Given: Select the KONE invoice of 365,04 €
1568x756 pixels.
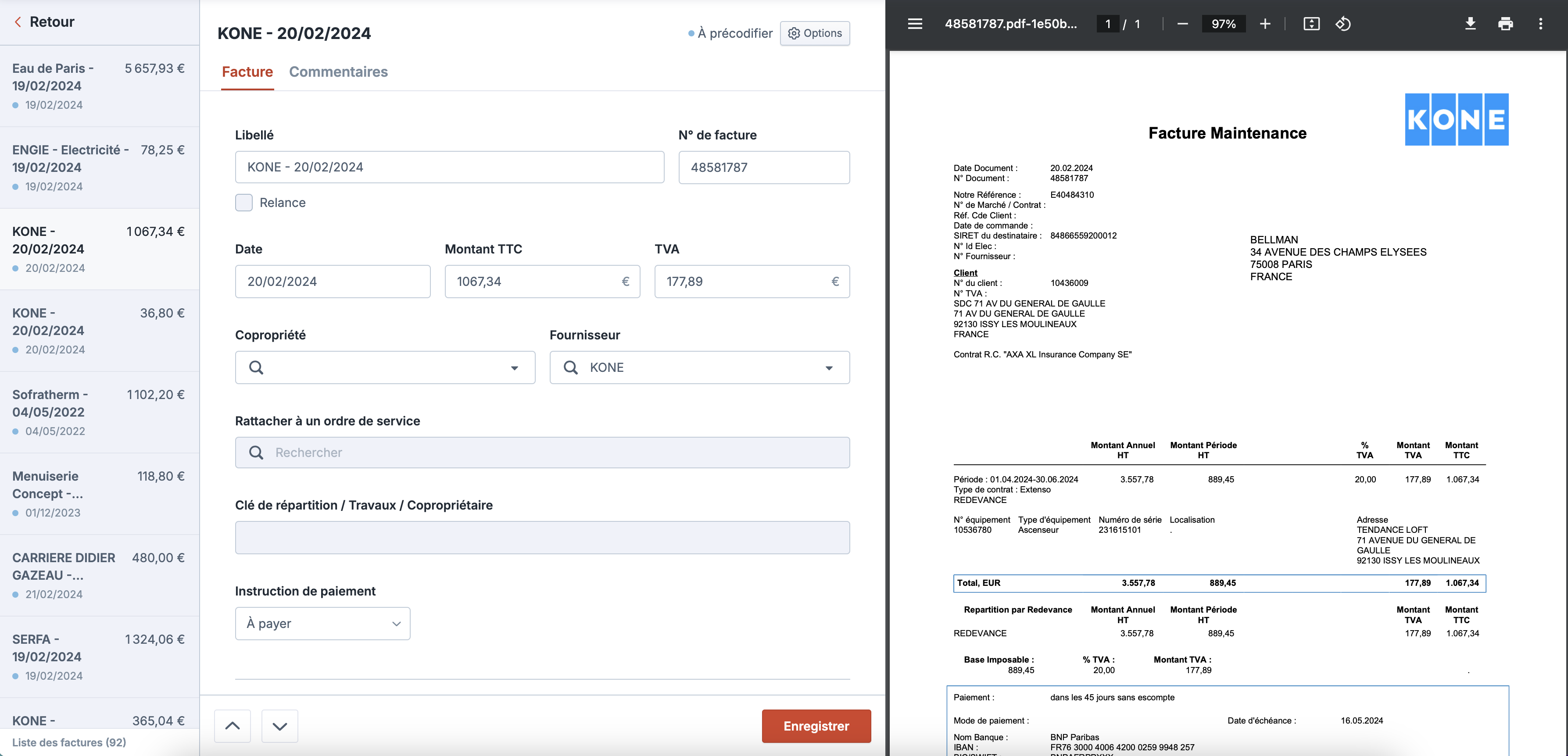Looking at the screenshot, I should 99,714.
